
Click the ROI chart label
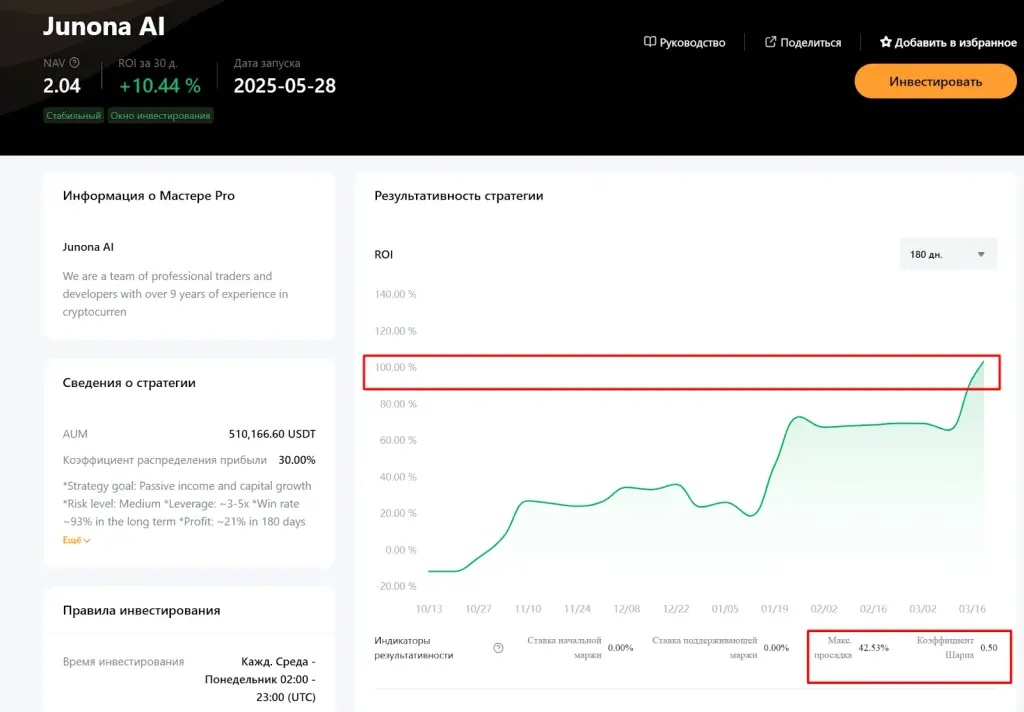pos(383,255)
